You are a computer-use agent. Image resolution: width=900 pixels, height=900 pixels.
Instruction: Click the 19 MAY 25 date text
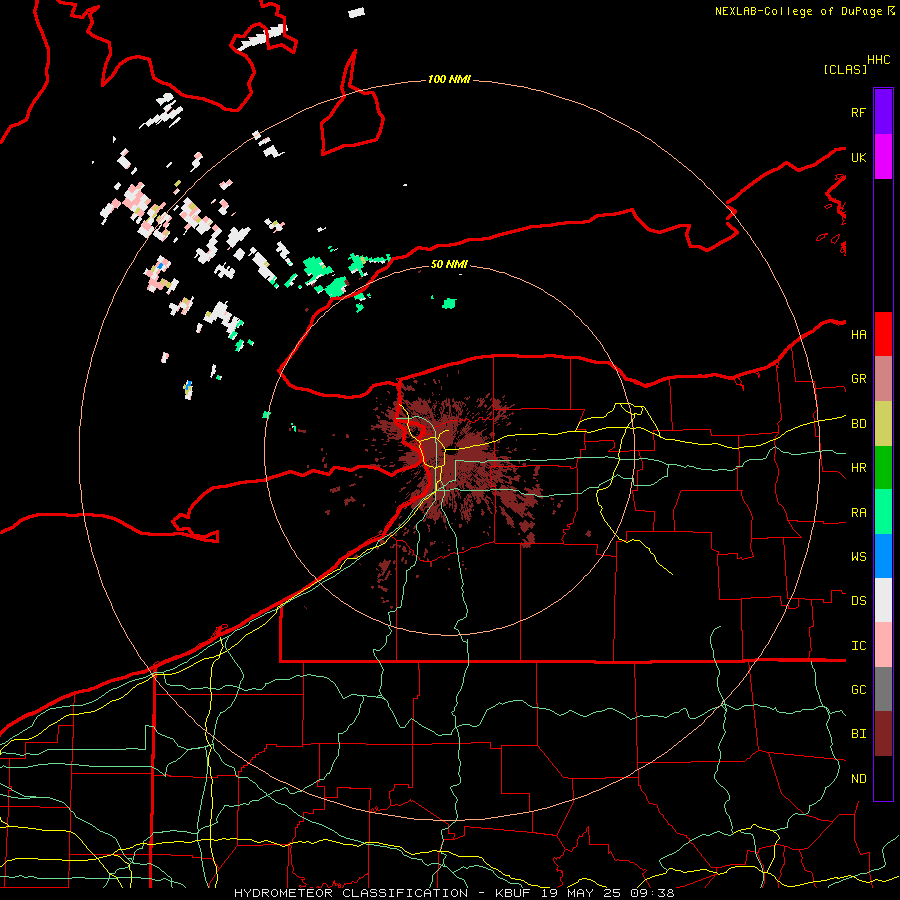point(582,893)
